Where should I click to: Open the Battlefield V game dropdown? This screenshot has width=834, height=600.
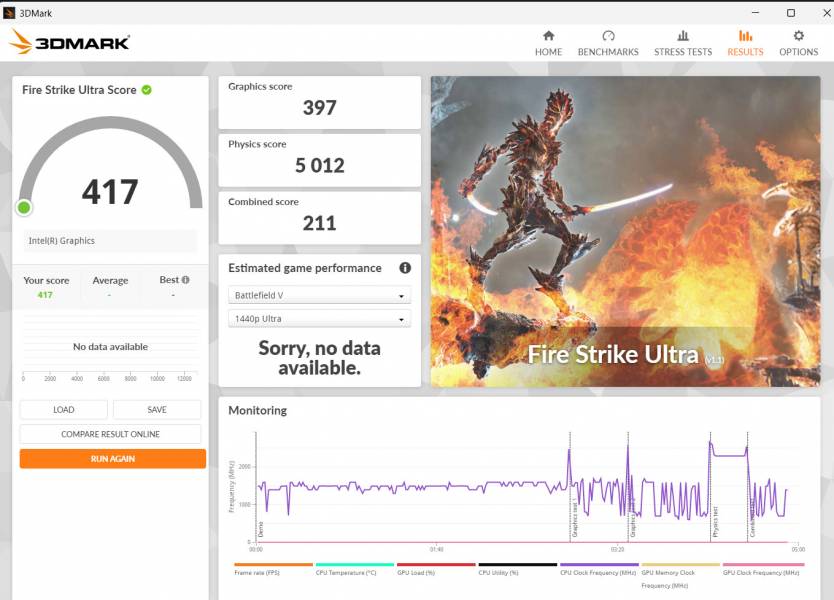tap(320, 295)
